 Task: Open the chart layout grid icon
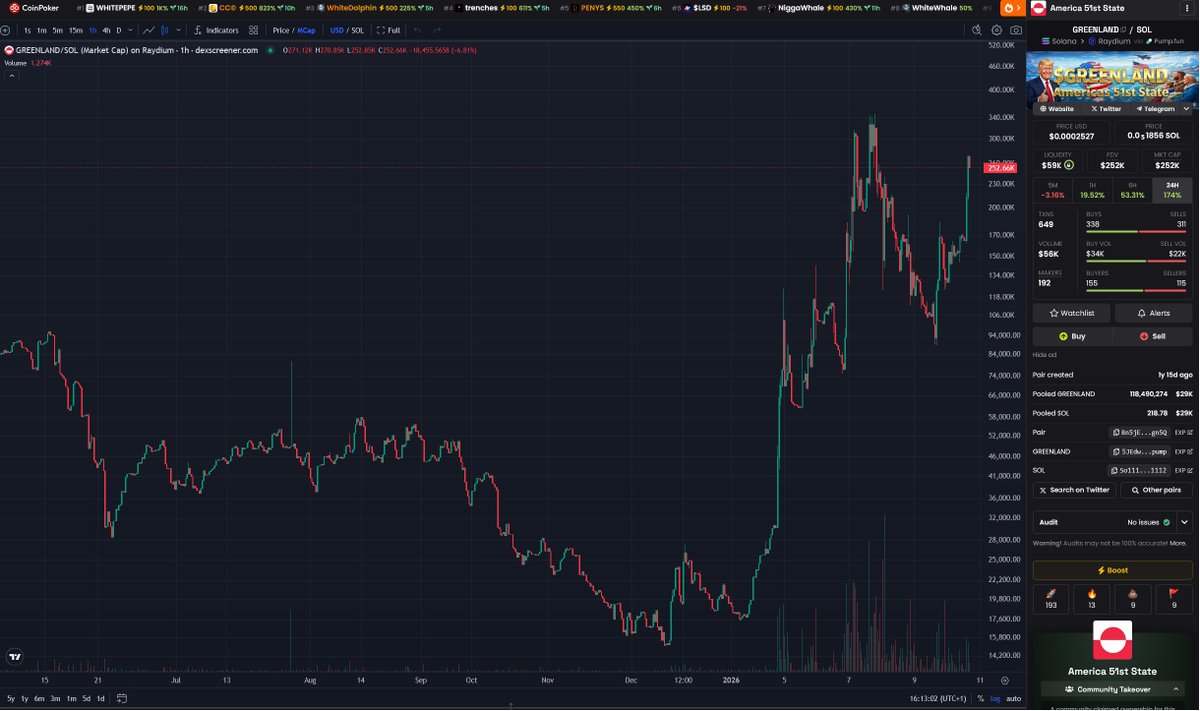click(x=254, y=30)
